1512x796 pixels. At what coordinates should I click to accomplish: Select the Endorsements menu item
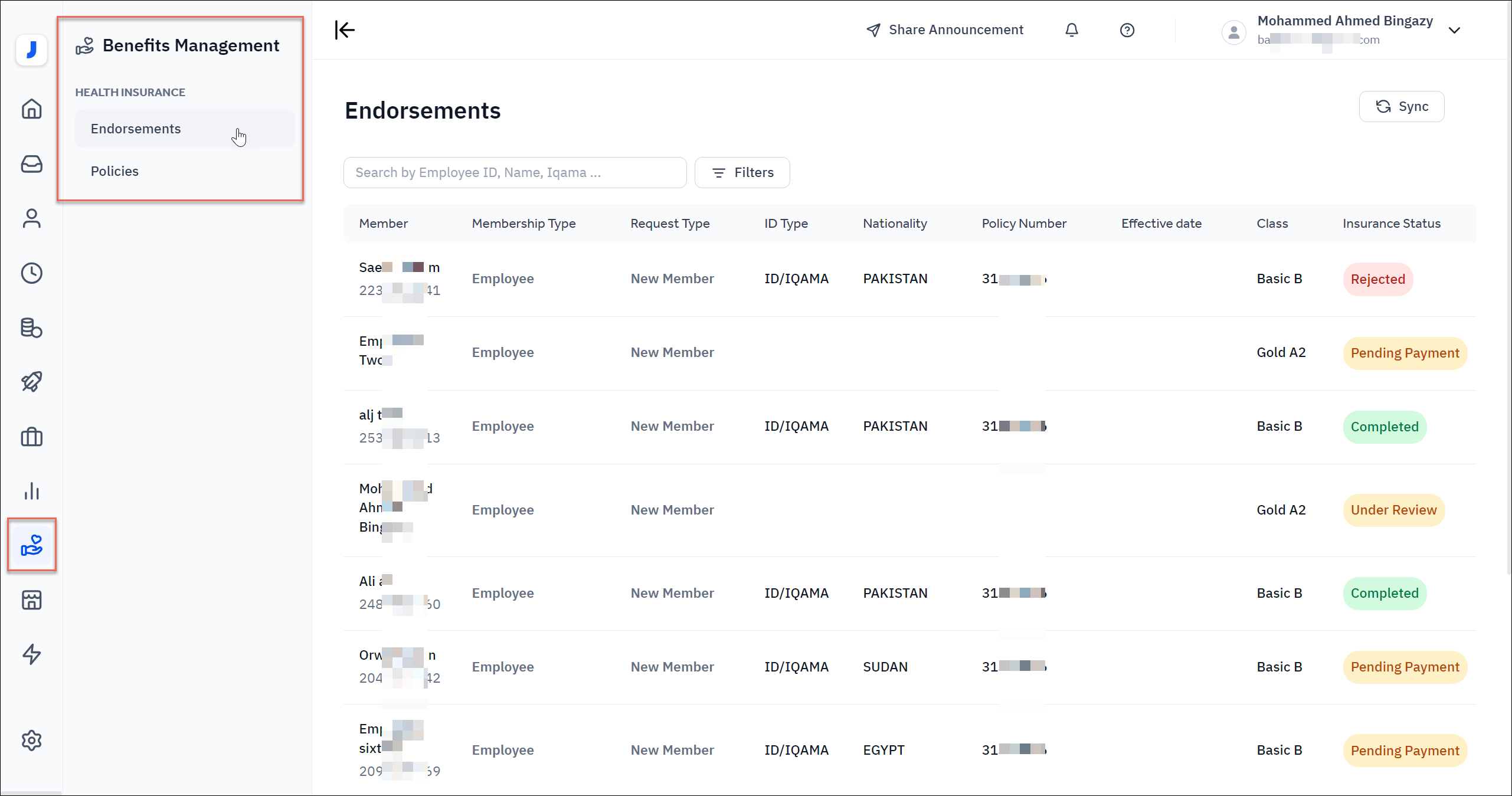136,129
